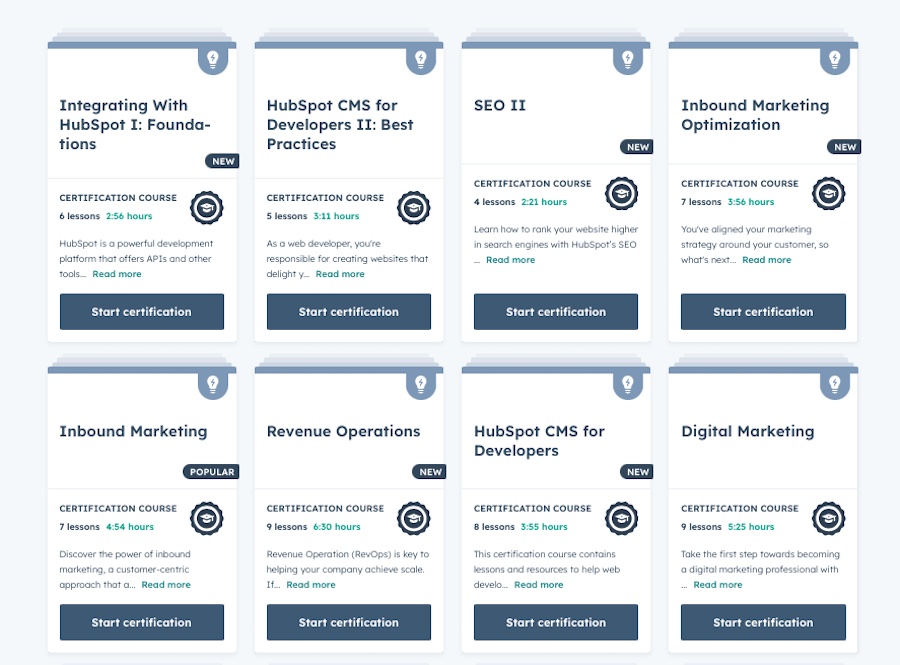The image size is (900, 665).
Task: Read more about Inbound Marketing Optimization
Action: (x=767, y=260)
